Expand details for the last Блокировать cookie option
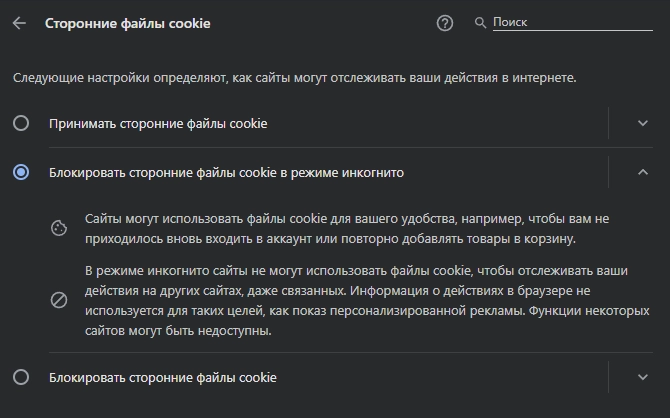The height and width of the screenshot is (418, 670). tap(643, 377)
